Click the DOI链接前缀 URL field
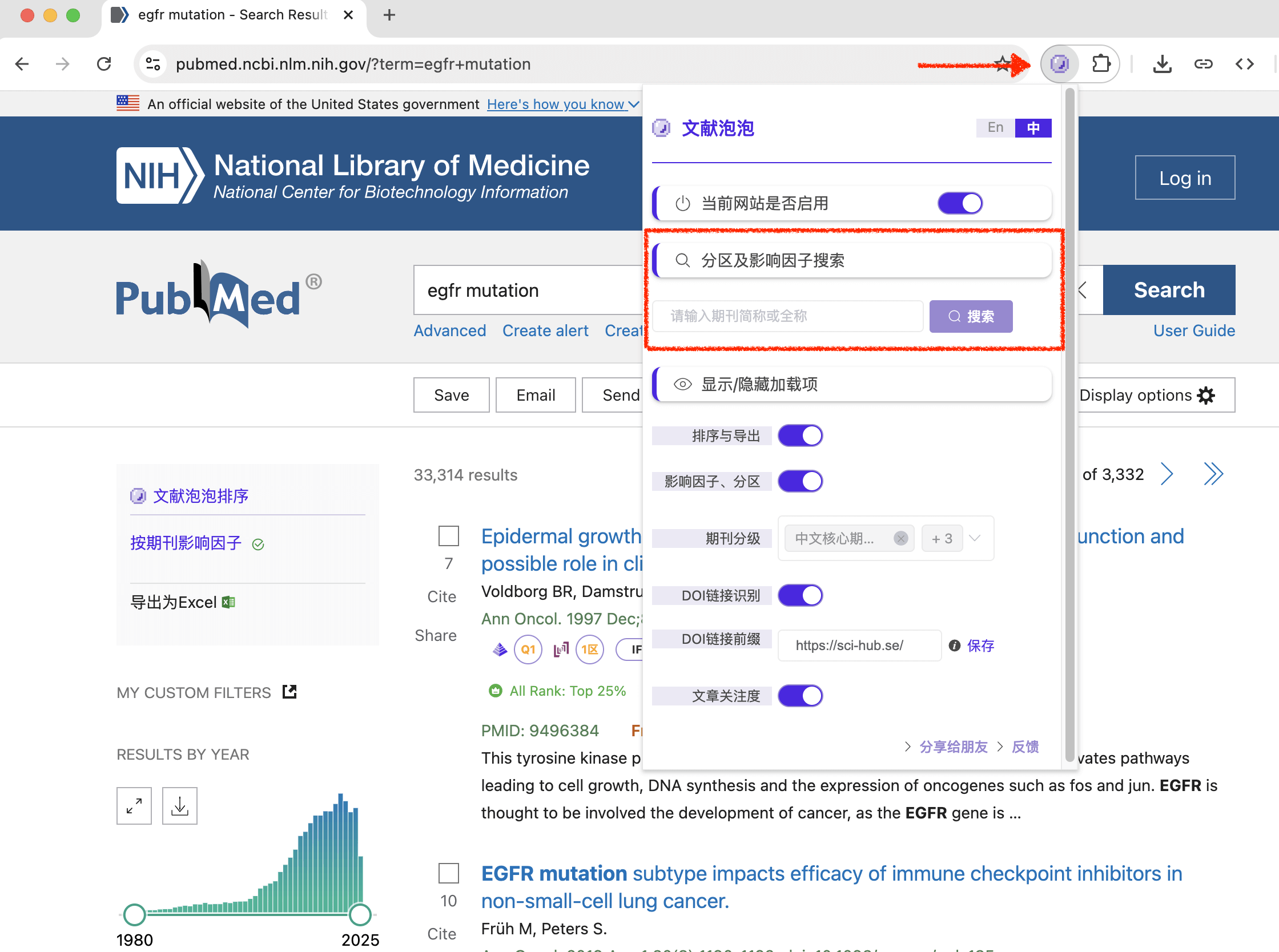1279x952 pixels. (859, 646)
